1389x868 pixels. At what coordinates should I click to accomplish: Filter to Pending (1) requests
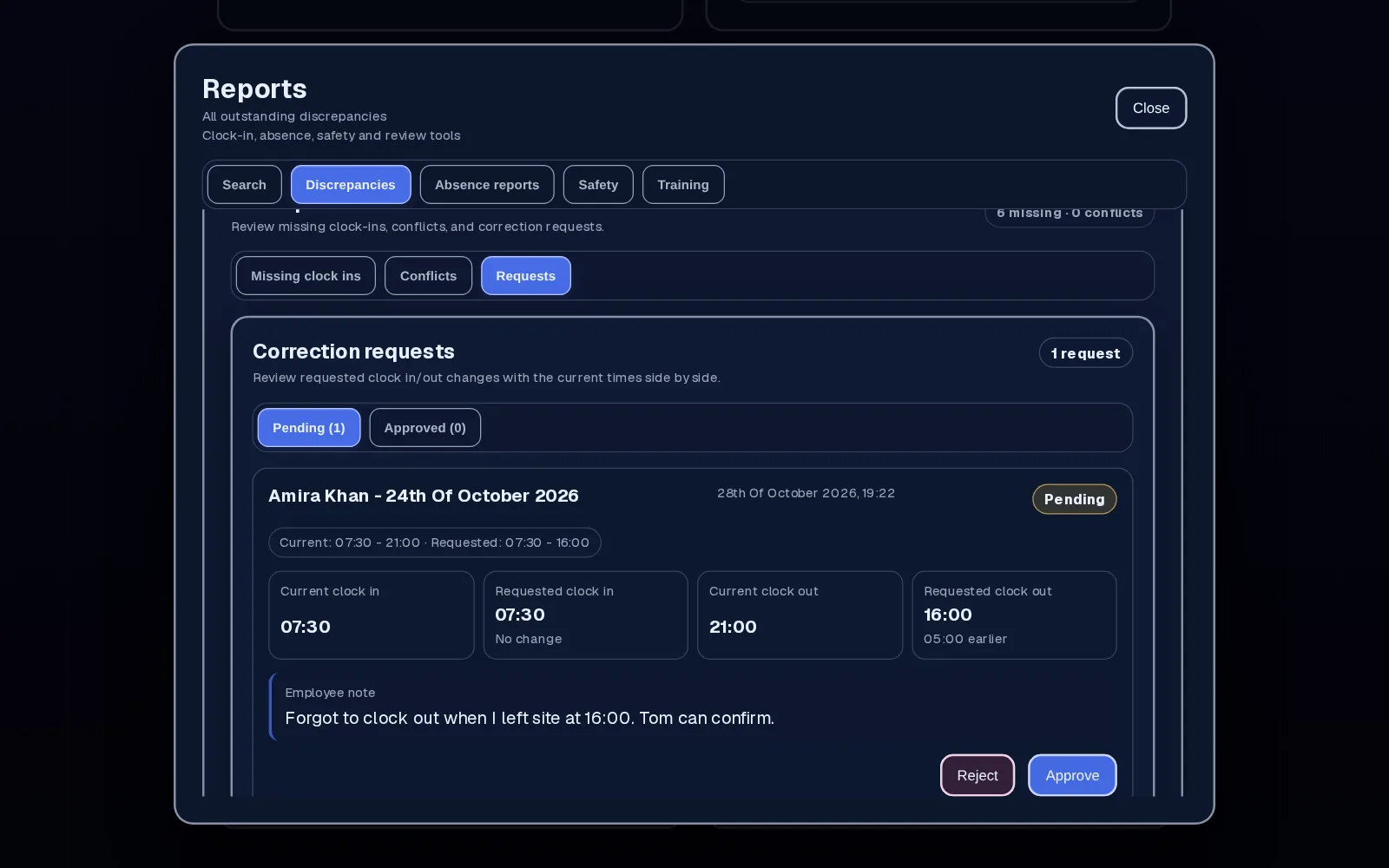(x=309, y=428)
